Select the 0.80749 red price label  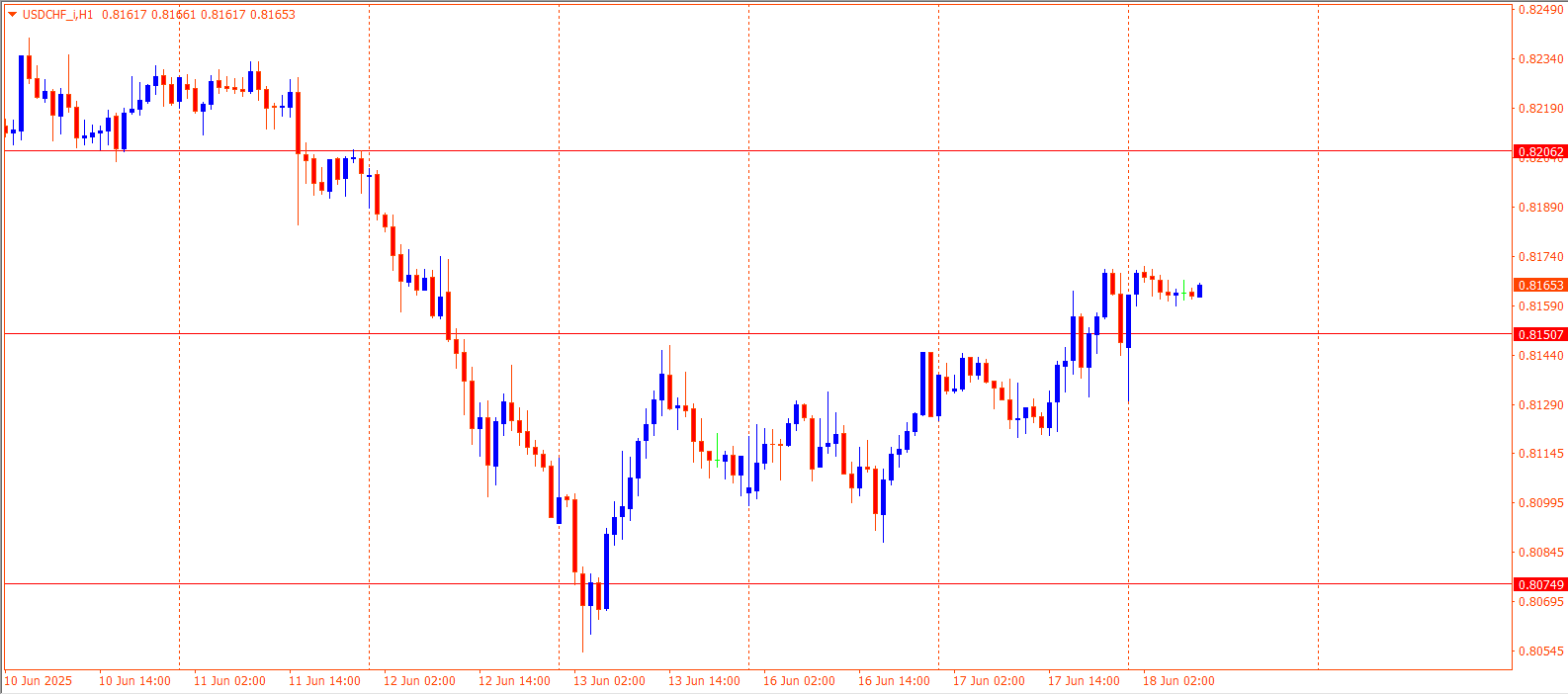[x=1541, y=585]
